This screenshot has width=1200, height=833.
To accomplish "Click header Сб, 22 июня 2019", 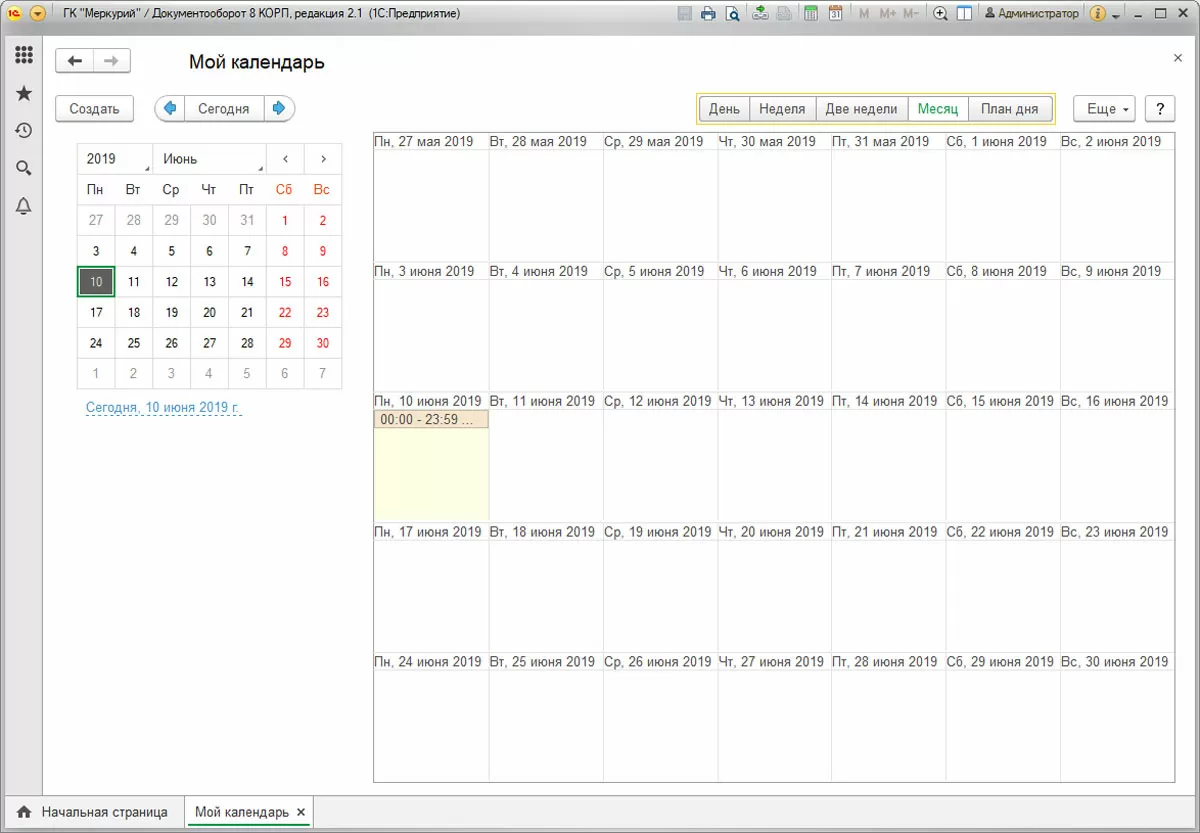I will (1000, 532).
